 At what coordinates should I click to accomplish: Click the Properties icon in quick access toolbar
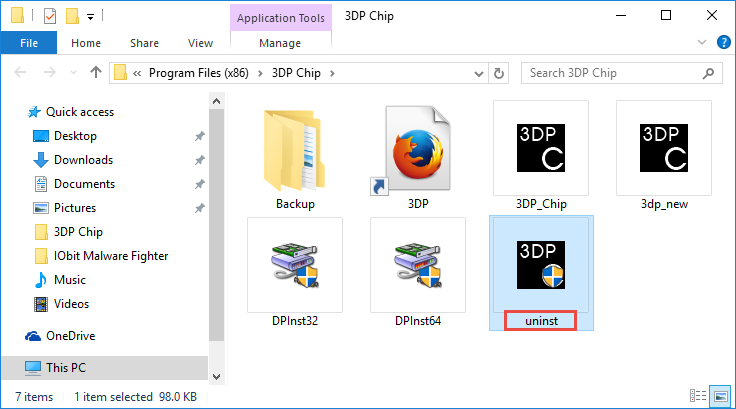click(x=50, y=16)
